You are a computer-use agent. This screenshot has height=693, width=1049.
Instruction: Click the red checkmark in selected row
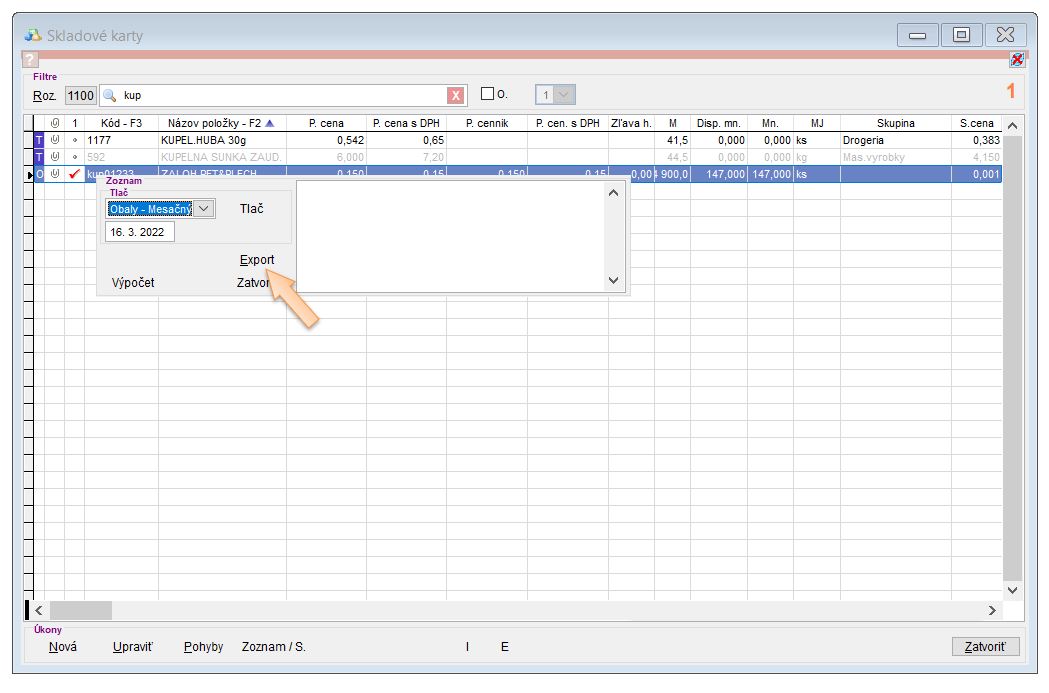[74, 174]
